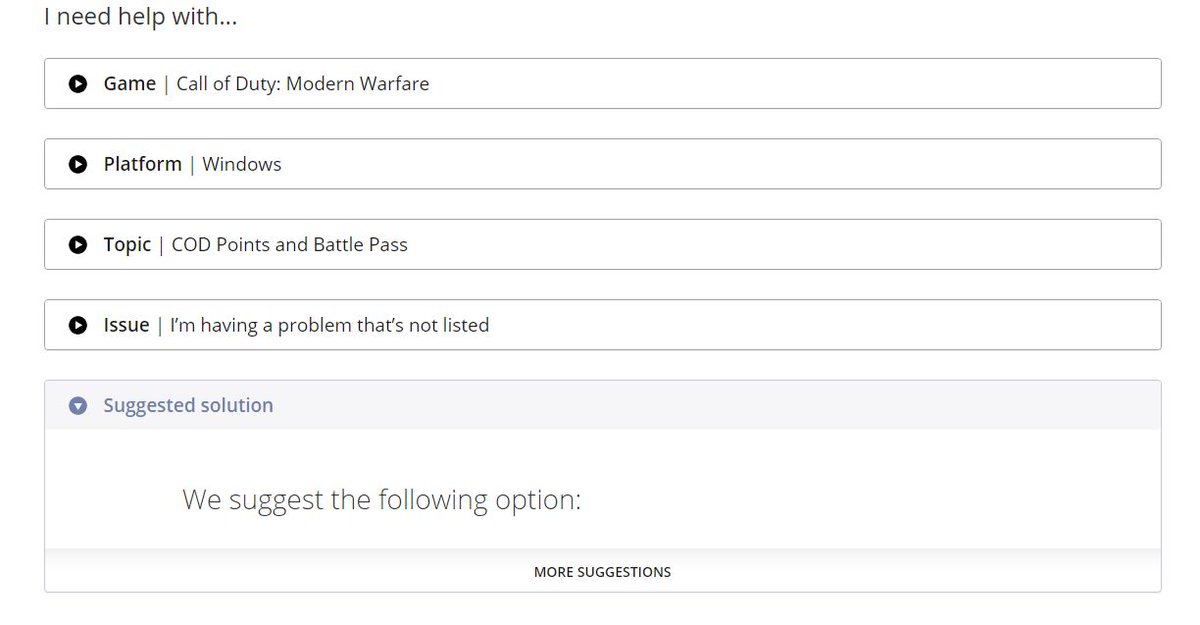Expand the Issue section arrow icon
Screen dimensions: 1200x625
click(x=78, y=325)
